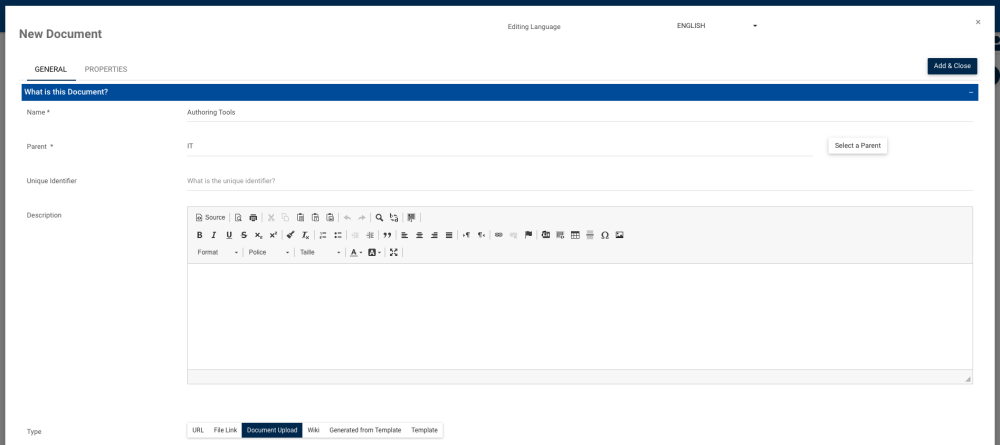Click the Find magnifier icon

pyautogui.click(x=379, y=217)
